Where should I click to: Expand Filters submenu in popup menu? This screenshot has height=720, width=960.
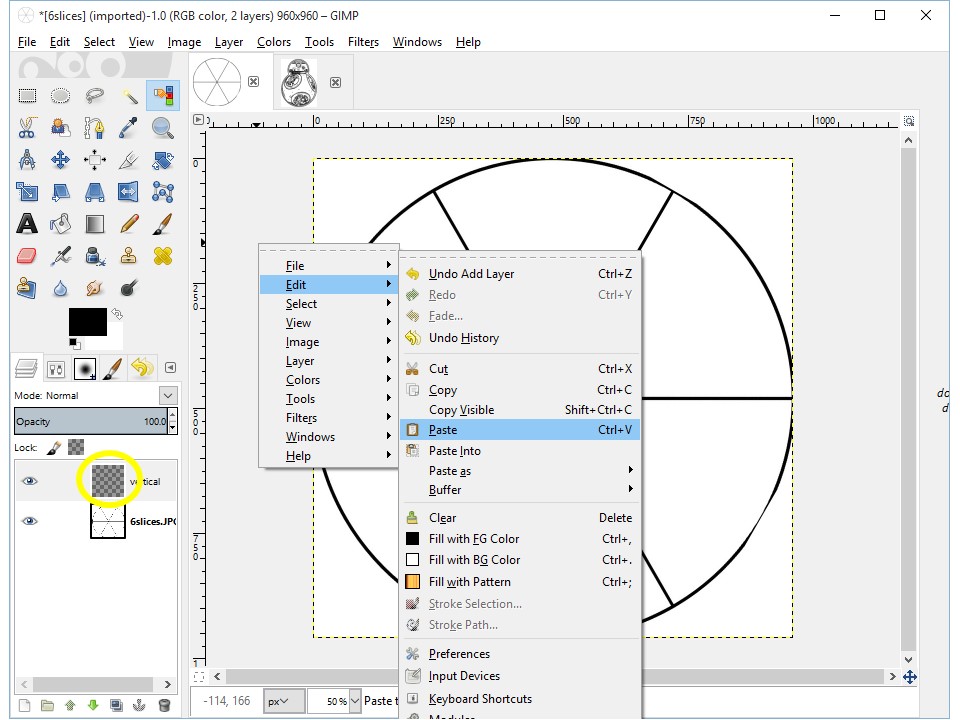point(329,418)
